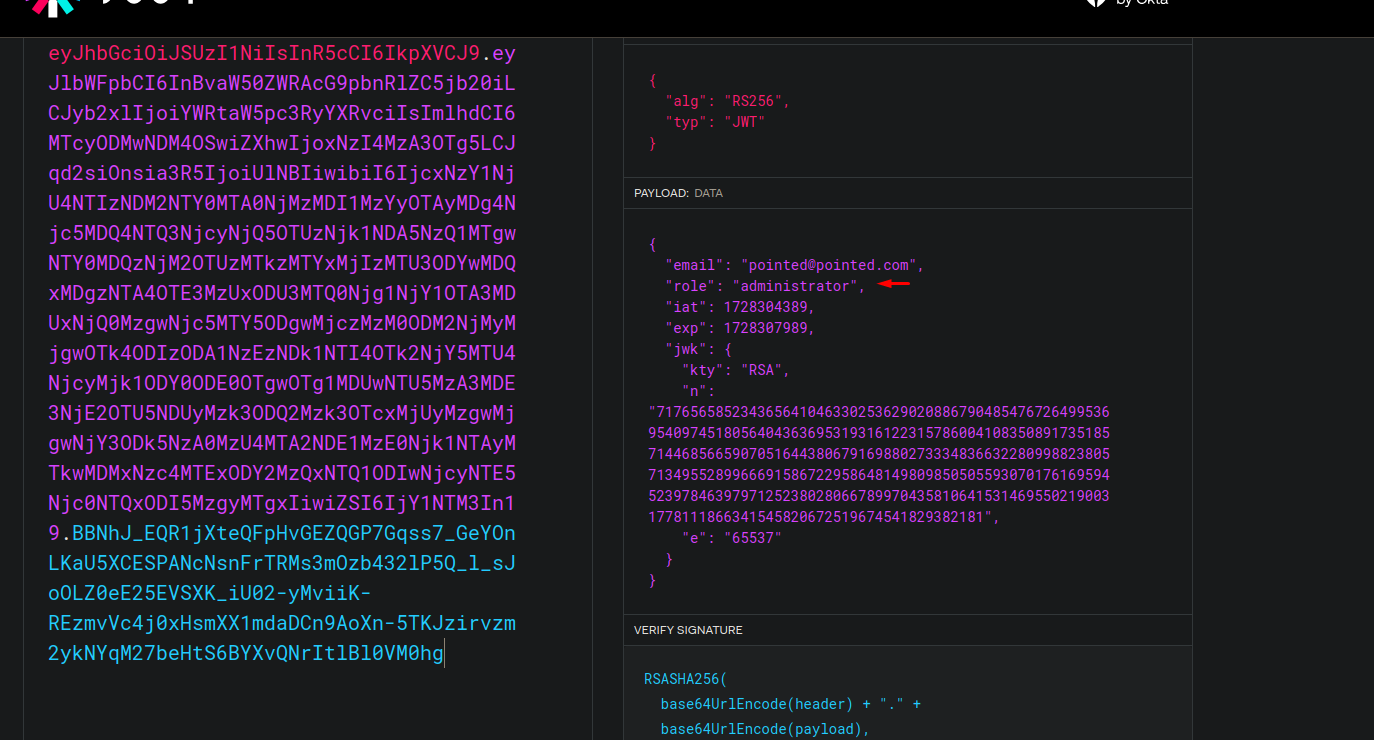Screen dimensions: 1374x740
Task: Click the RSASHA256( line
Action: pos(686,680)
